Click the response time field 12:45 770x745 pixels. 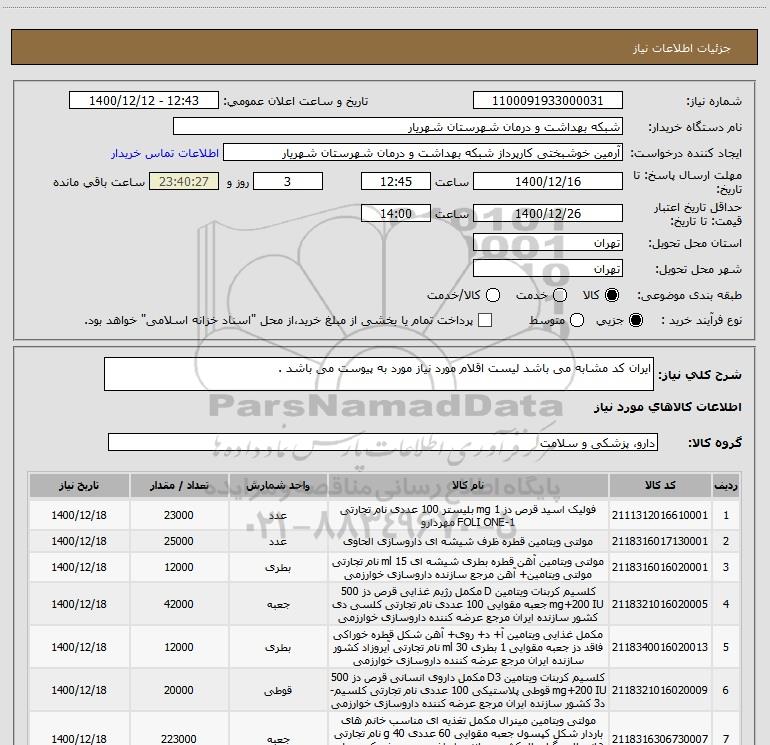(x=396, y=181)
